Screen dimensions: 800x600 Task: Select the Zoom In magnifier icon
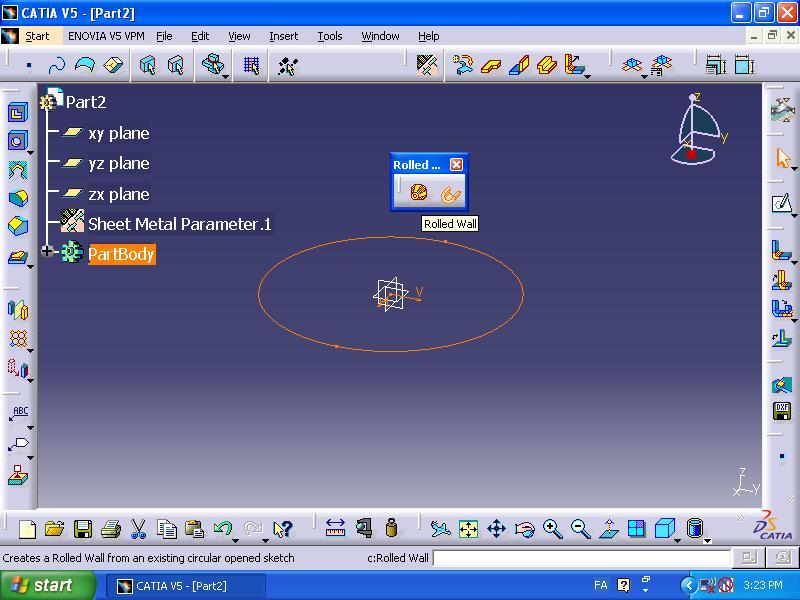pos(552,529)
